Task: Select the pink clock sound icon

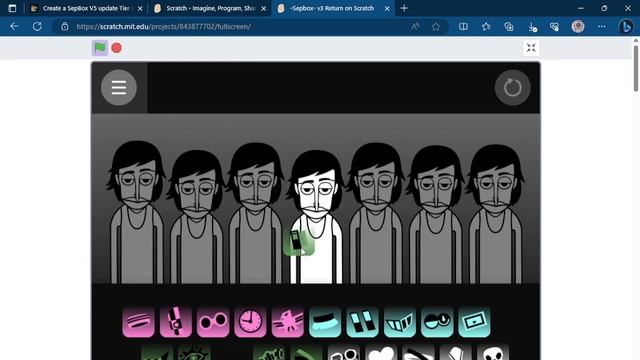Action: click(x=250, y=322)
